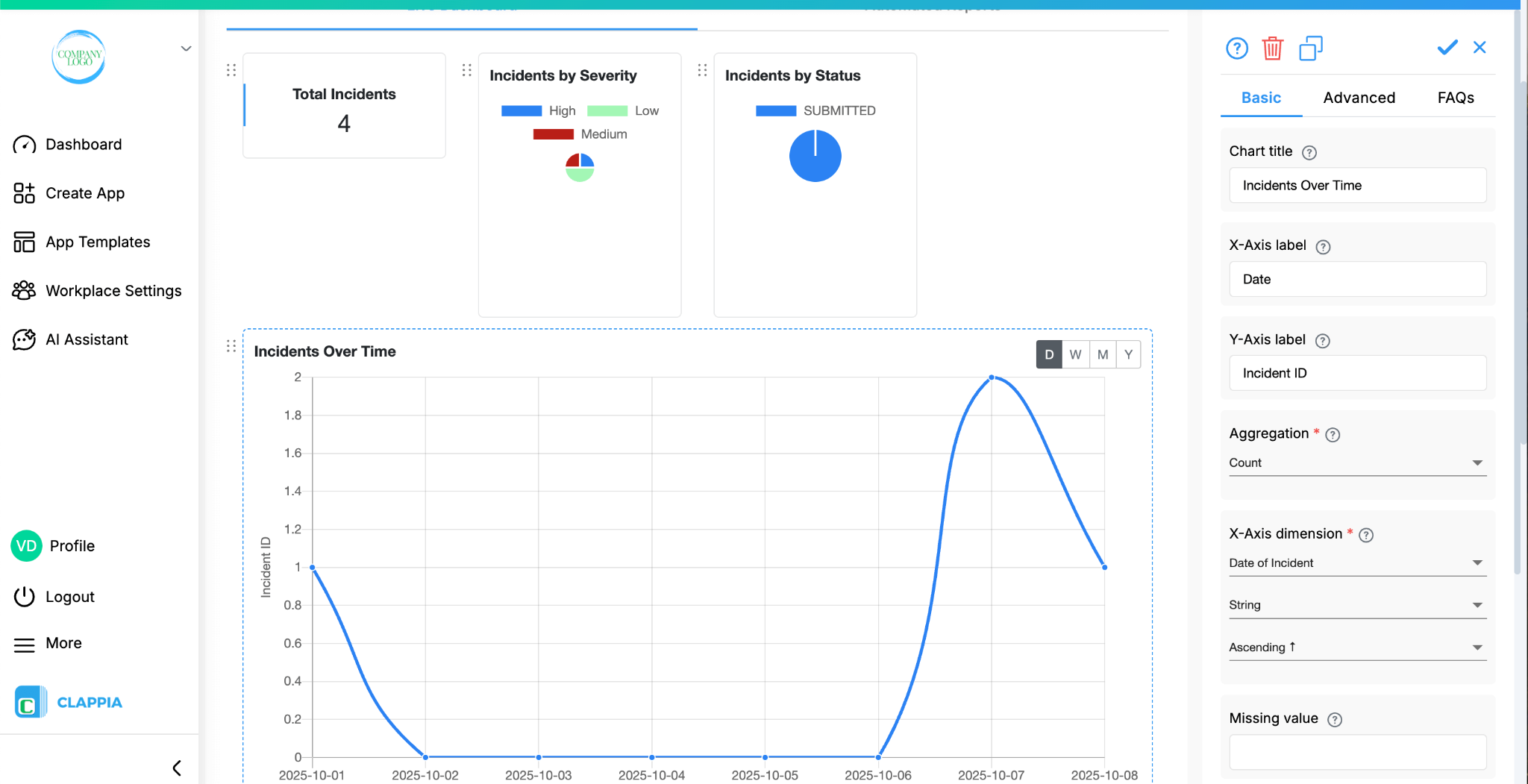Open the Date of Incident dimension dropdown
This screenshot has height=784, width=1528.
point(1356,562)
